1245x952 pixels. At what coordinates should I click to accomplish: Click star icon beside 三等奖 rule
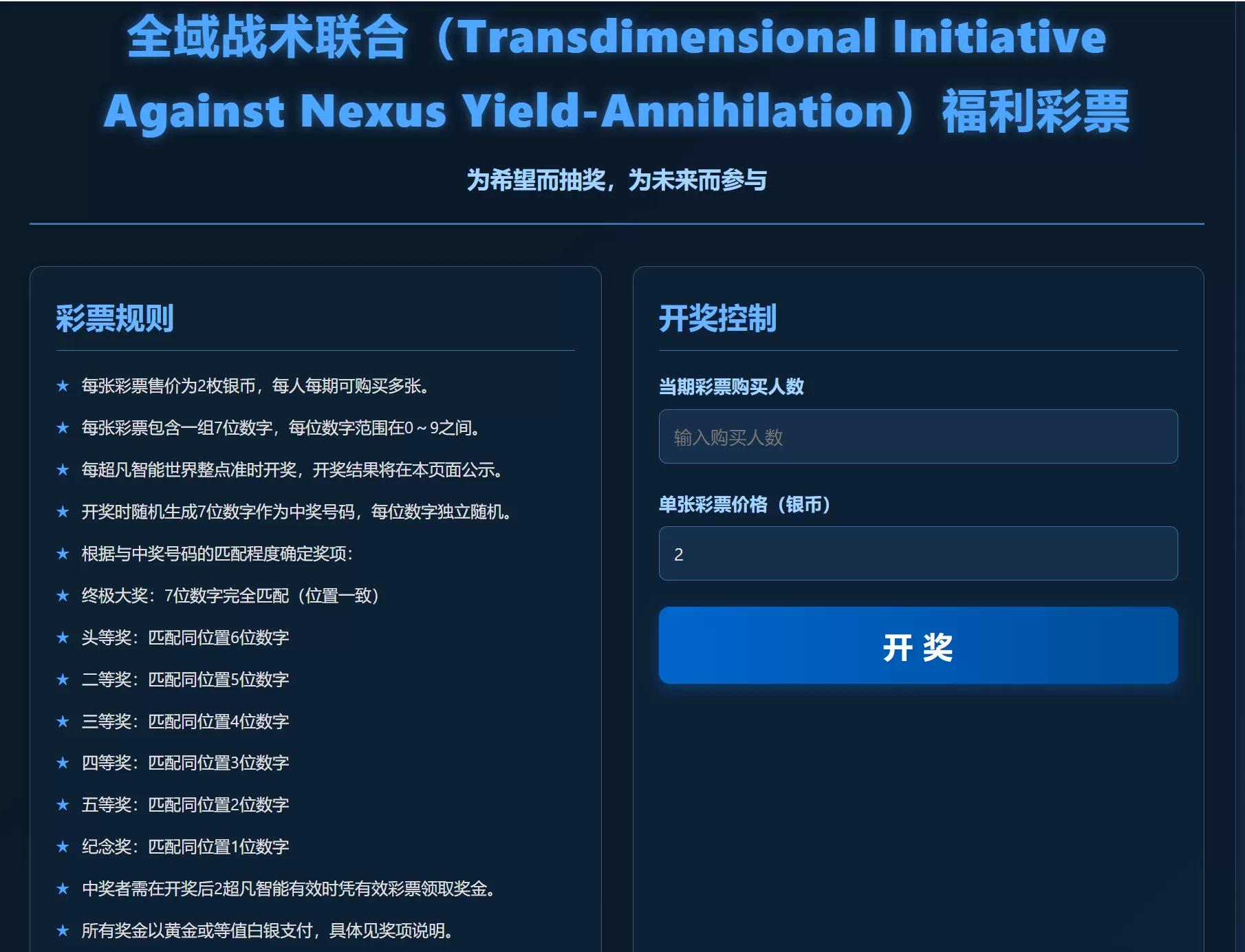[x=63, y=722]
